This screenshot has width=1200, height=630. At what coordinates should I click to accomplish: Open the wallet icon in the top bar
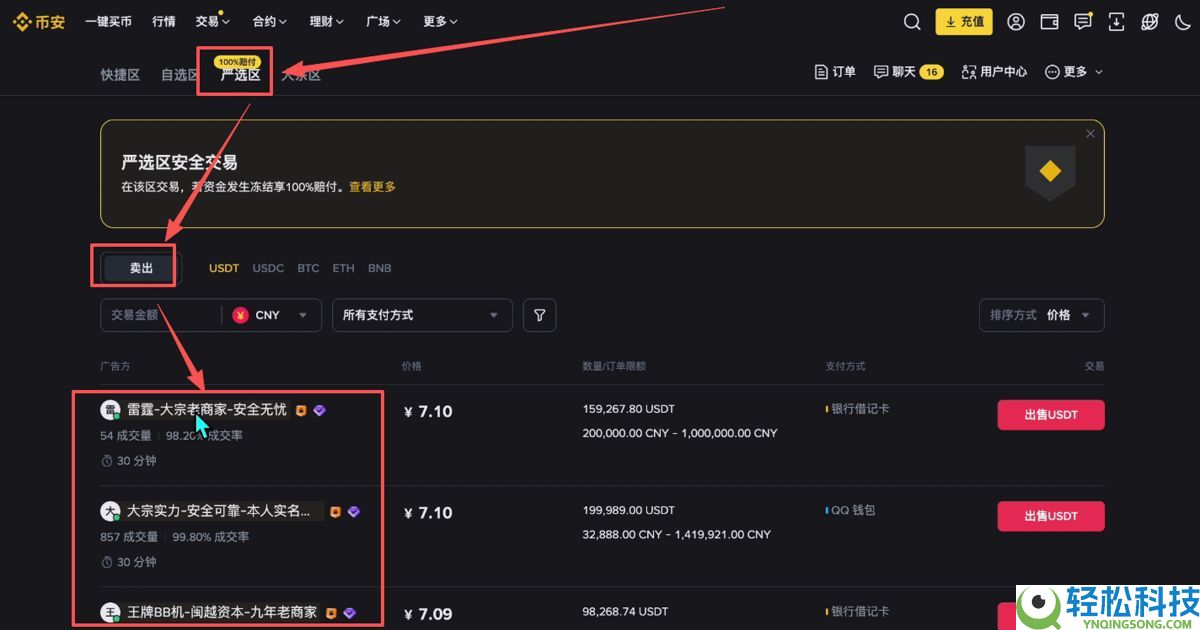click(x=1049, y=21)
